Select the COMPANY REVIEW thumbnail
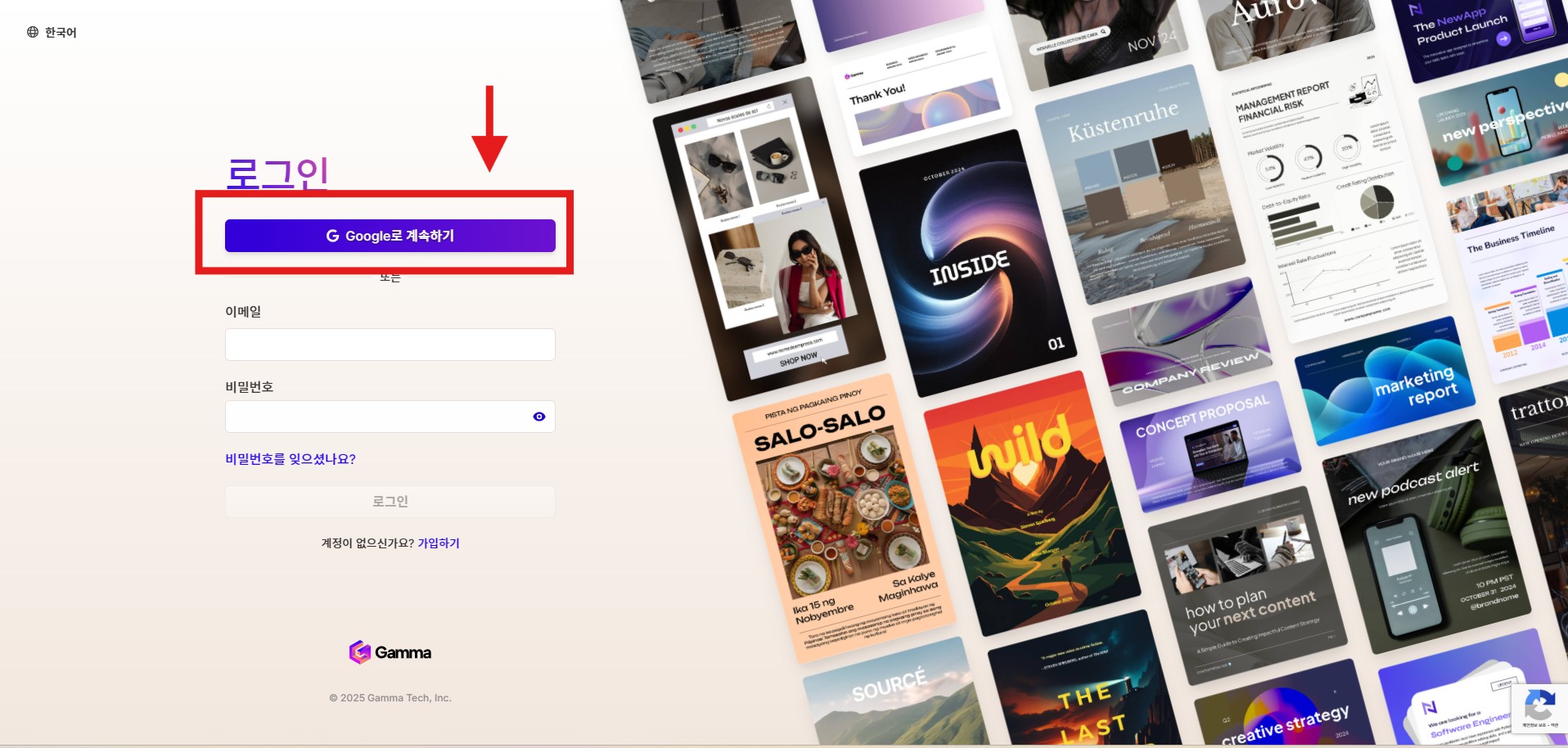Viewport: 1568px width, 748px height. click(x=1181, y=341)
